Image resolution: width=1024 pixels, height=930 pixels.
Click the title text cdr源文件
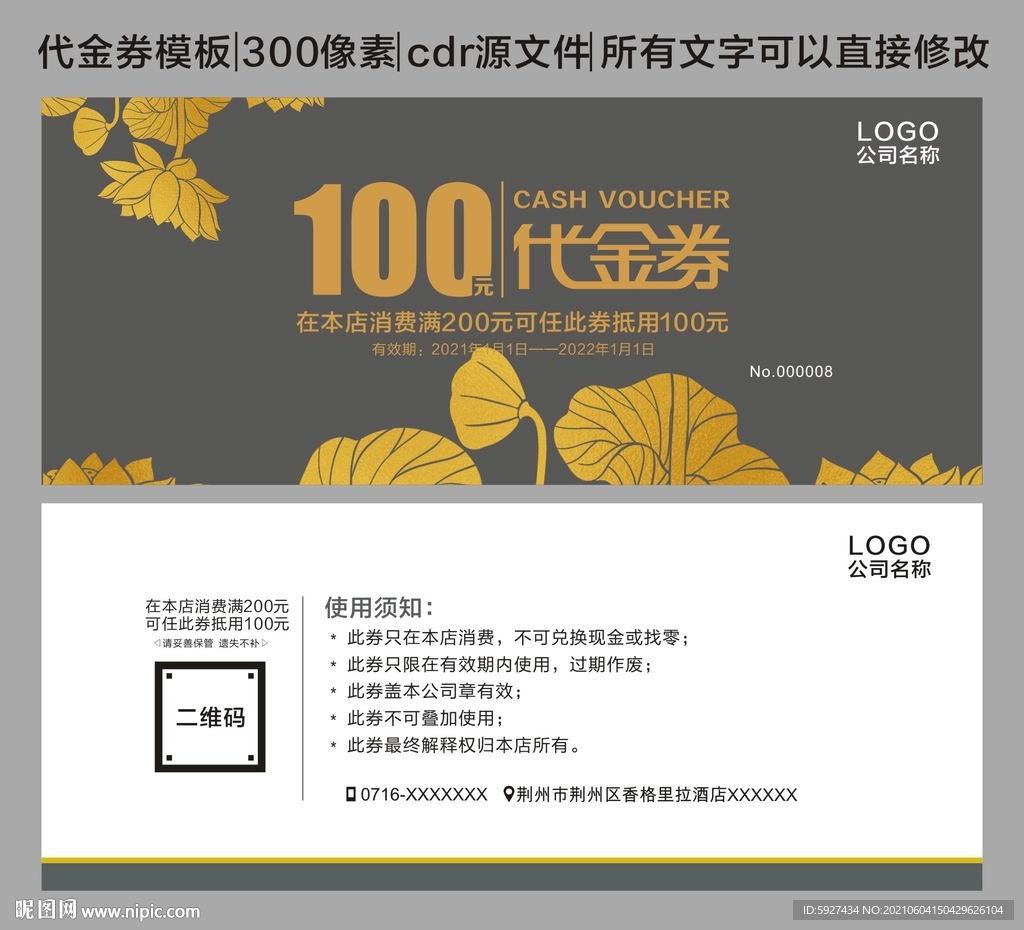[x=497, y=52]
